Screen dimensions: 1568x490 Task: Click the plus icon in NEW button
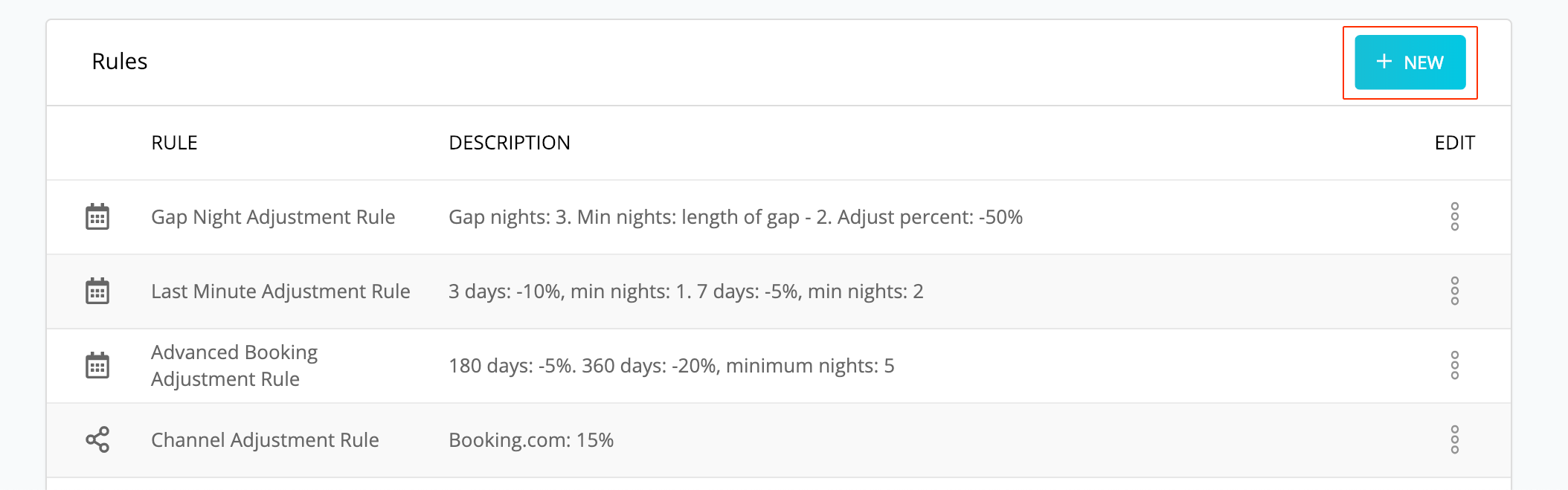tap(1384, 62)
